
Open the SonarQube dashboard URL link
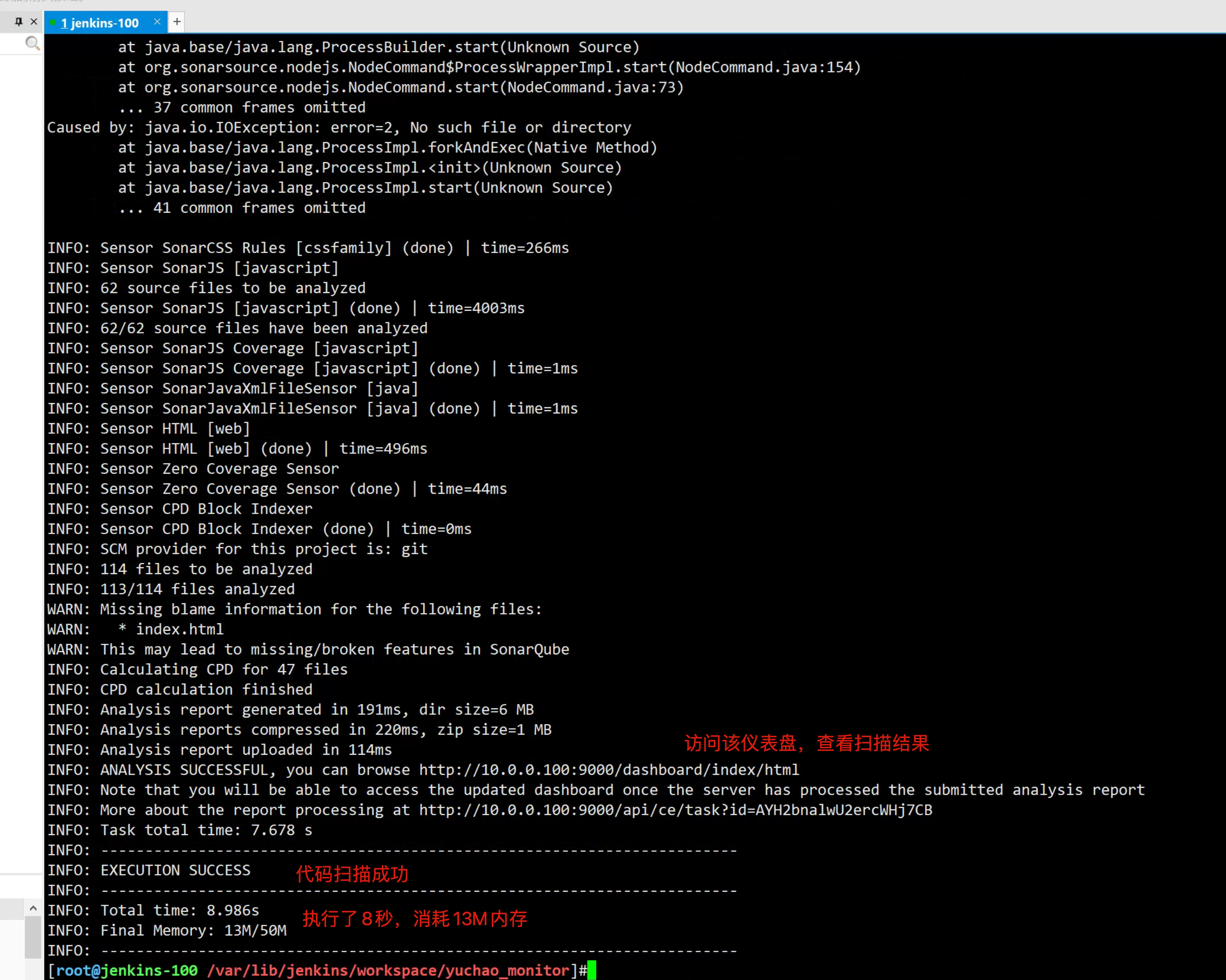pos(608,770)
